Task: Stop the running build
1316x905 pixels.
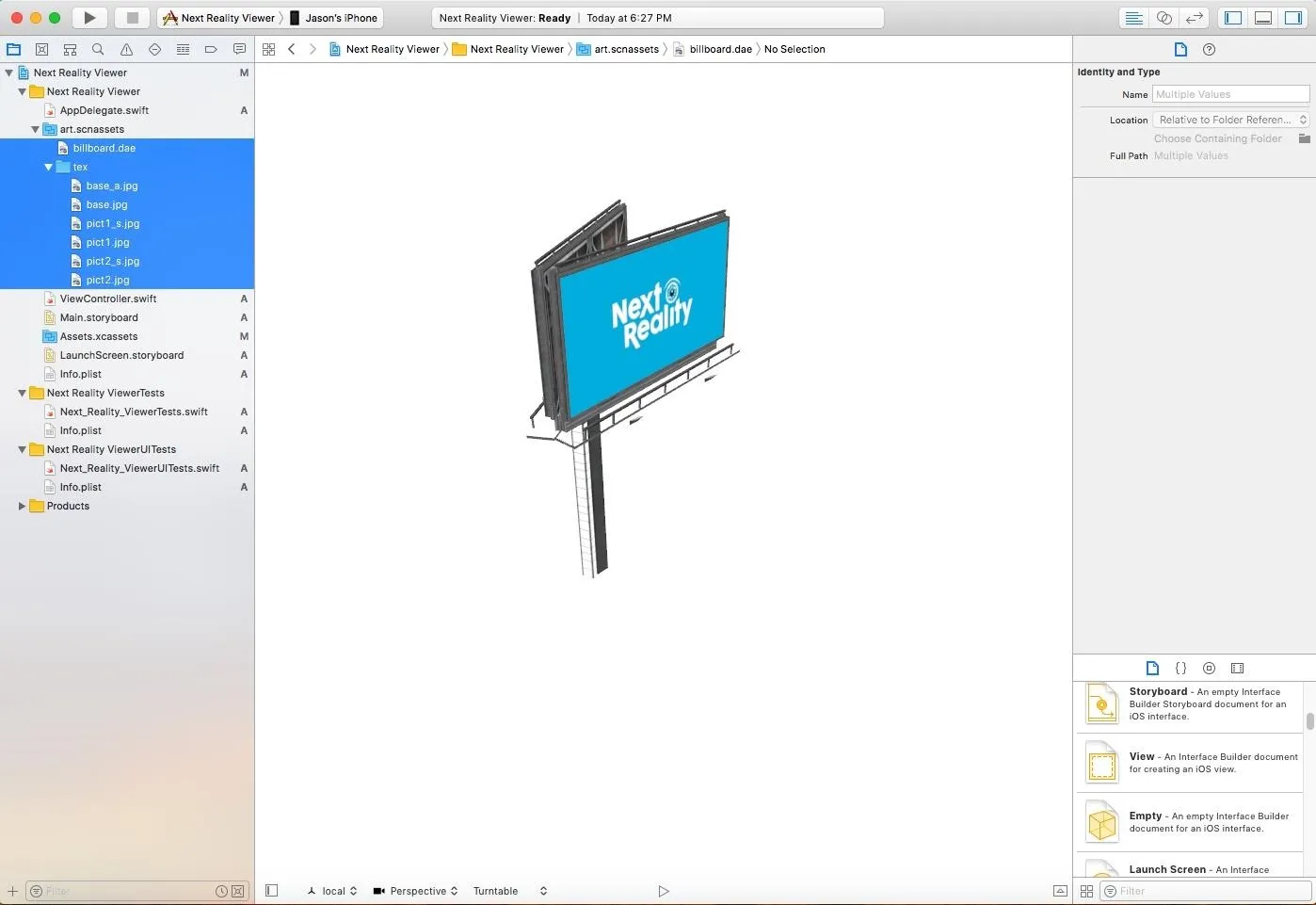Action: pos(132,18)
